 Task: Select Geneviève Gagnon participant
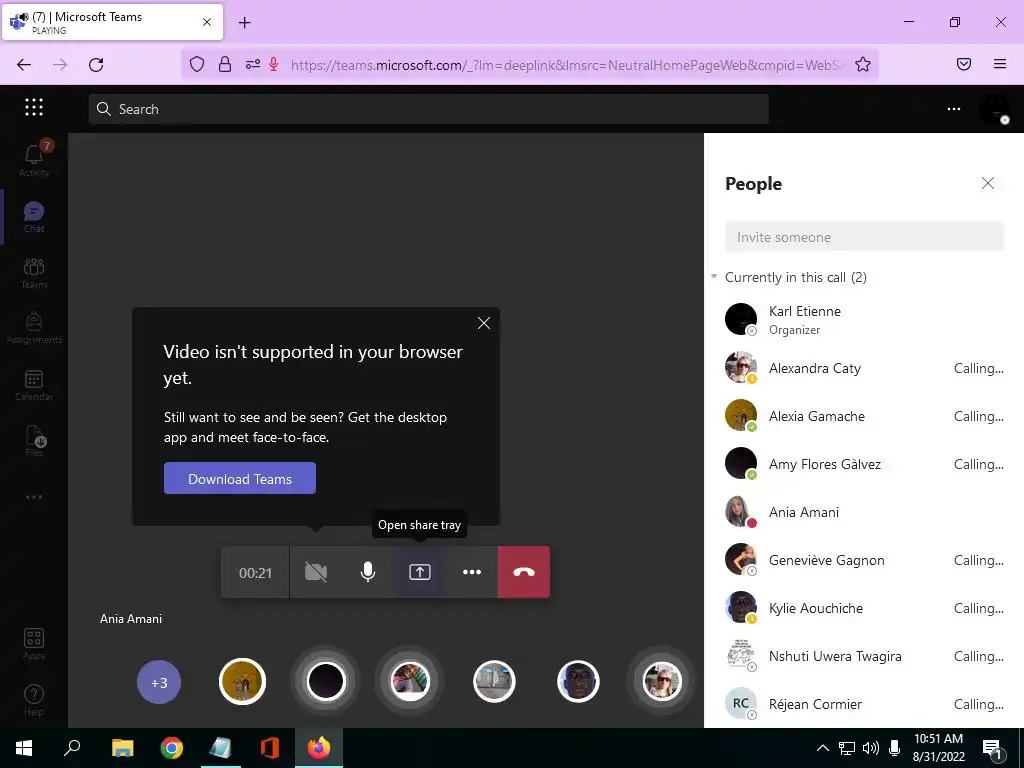pos(864,560)
